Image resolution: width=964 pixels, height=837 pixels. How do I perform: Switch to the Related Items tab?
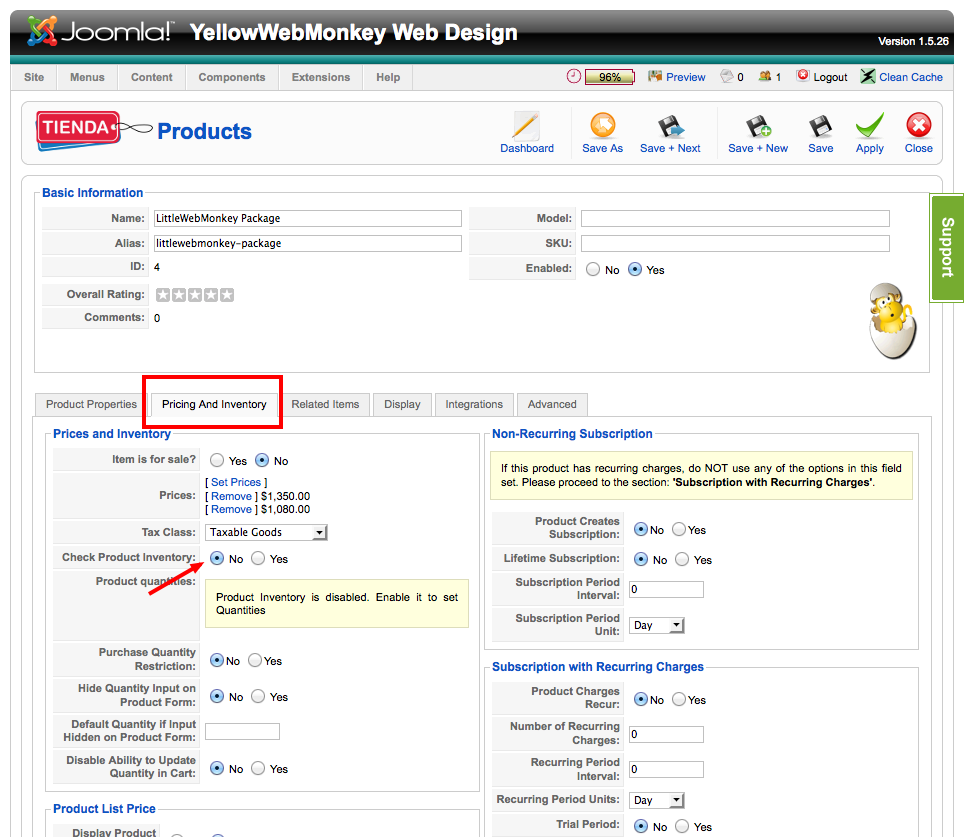tap(325, 404)
